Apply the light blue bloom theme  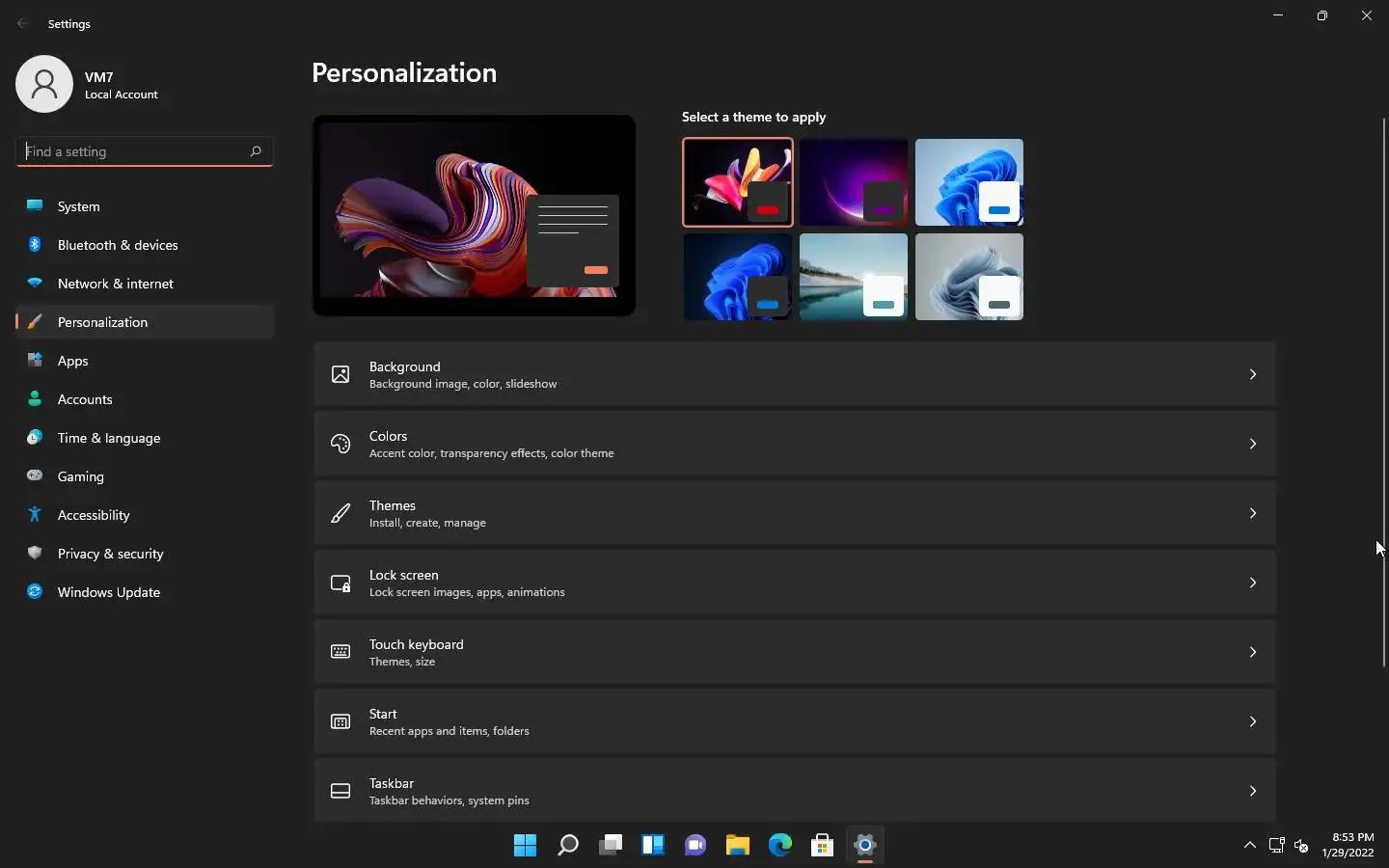(969, 182)
